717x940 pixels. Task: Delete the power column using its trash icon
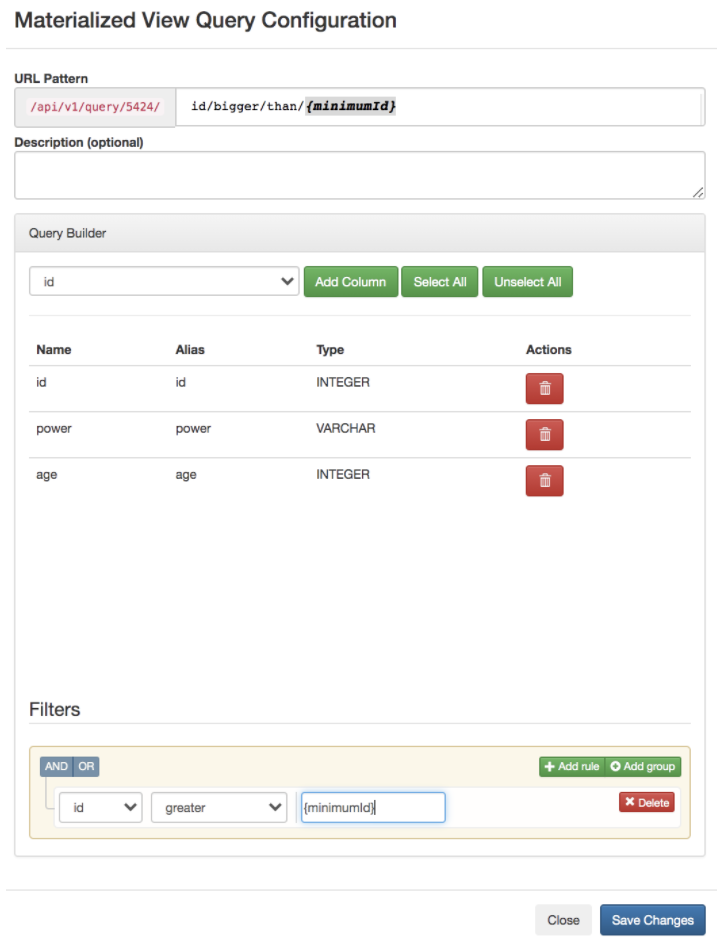544,434
